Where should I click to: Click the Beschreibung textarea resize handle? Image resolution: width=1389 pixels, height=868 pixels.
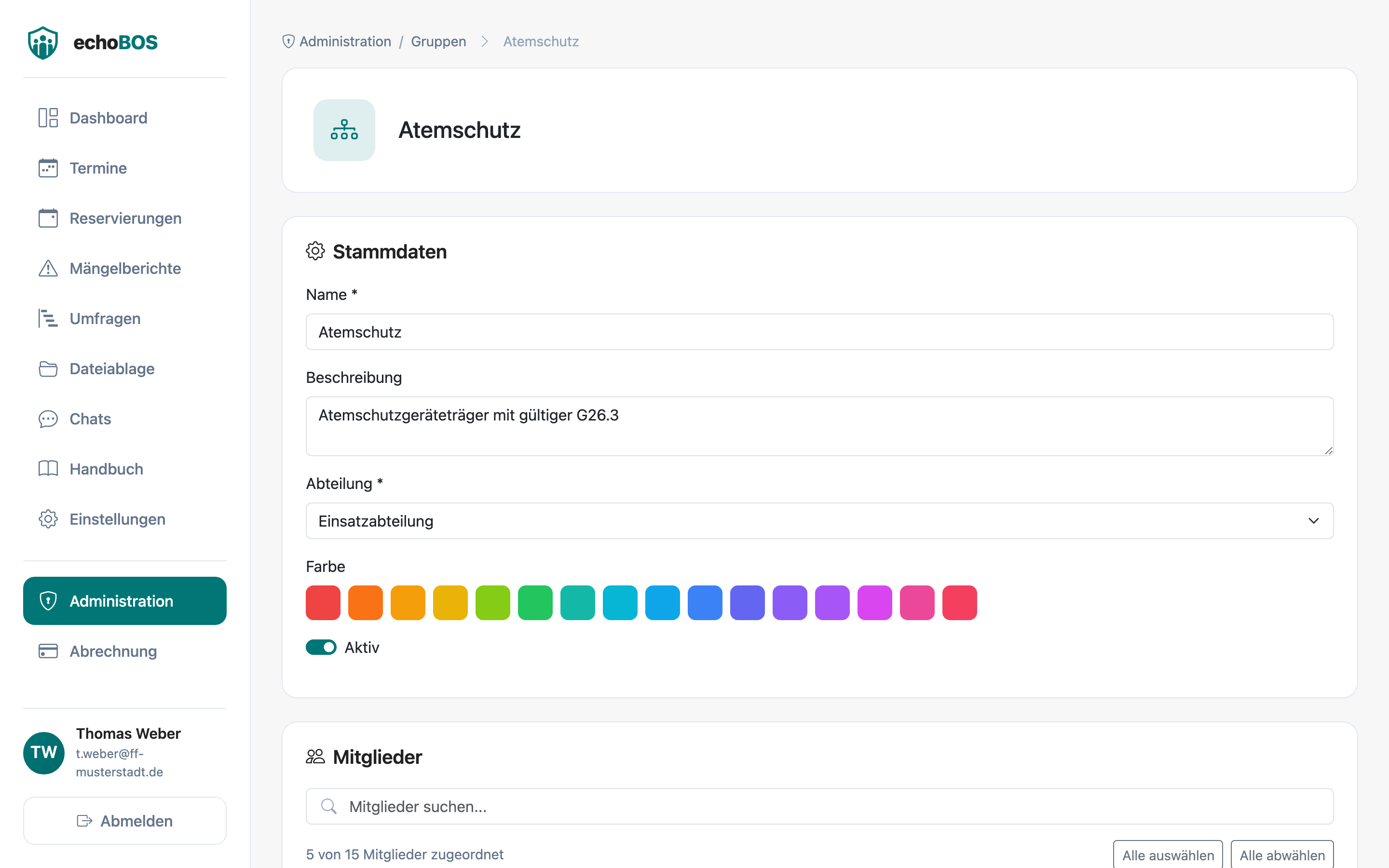tap(1328, 451)
